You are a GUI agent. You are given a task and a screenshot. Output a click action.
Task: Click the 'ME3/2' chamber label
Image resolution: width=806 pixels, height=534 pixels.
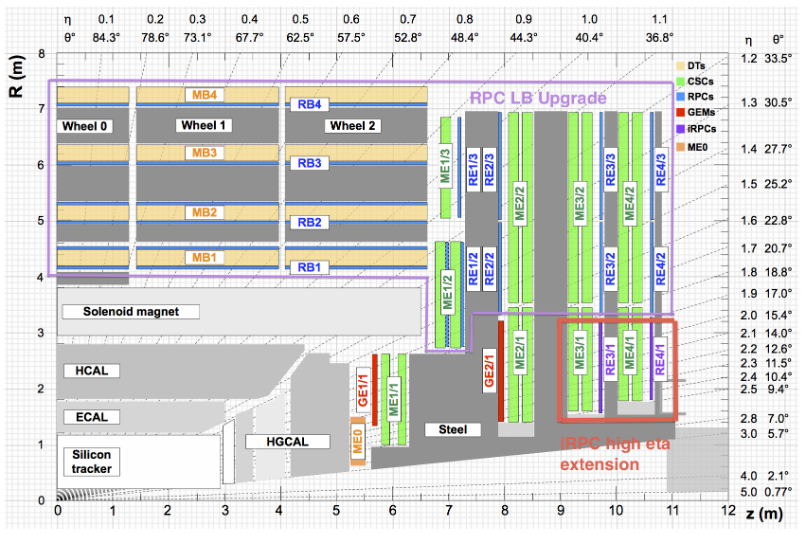tap(580, 203)
